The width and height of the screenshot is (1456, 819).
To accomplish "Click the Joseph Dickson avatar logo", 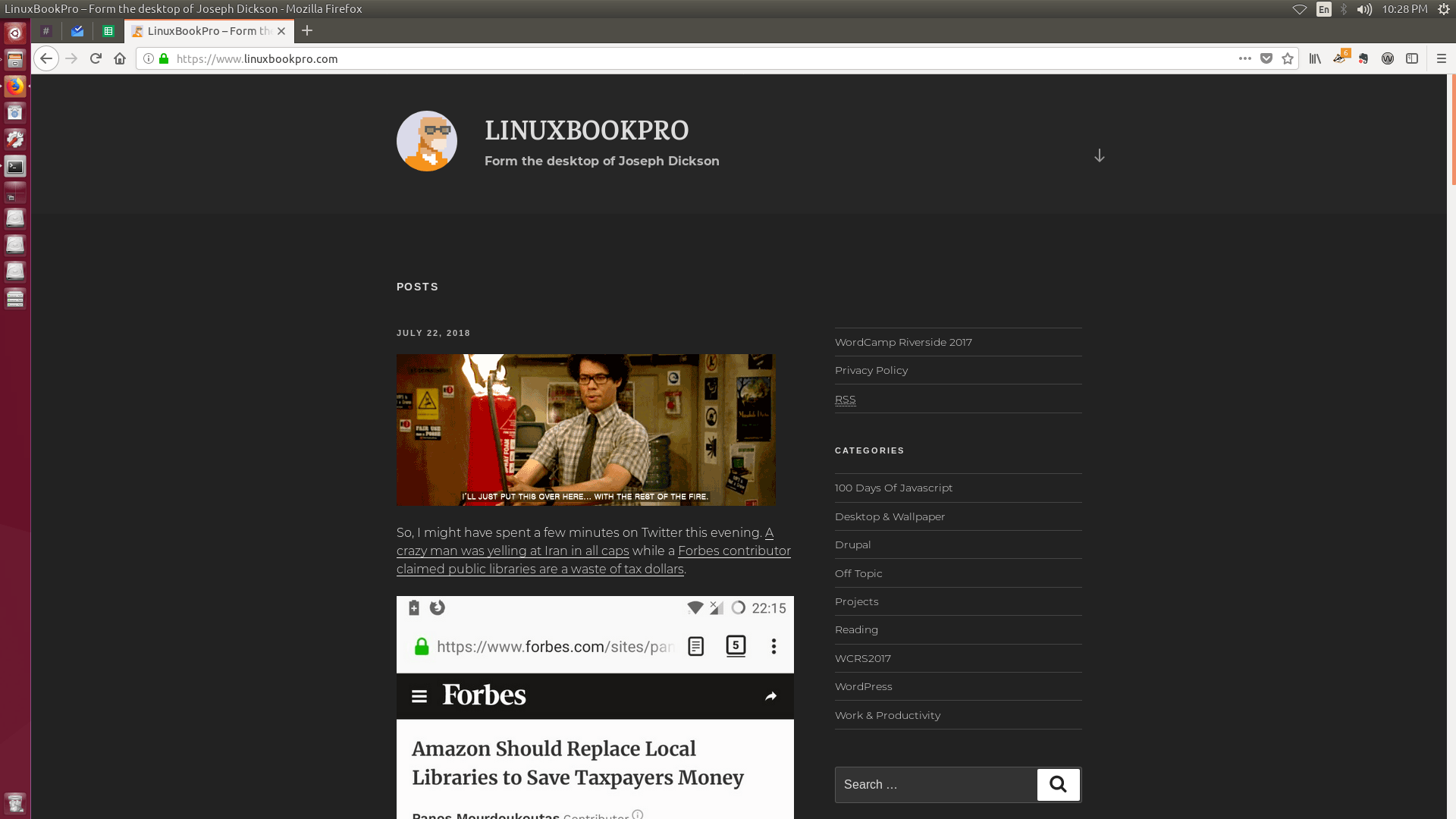I will [427, 141].
